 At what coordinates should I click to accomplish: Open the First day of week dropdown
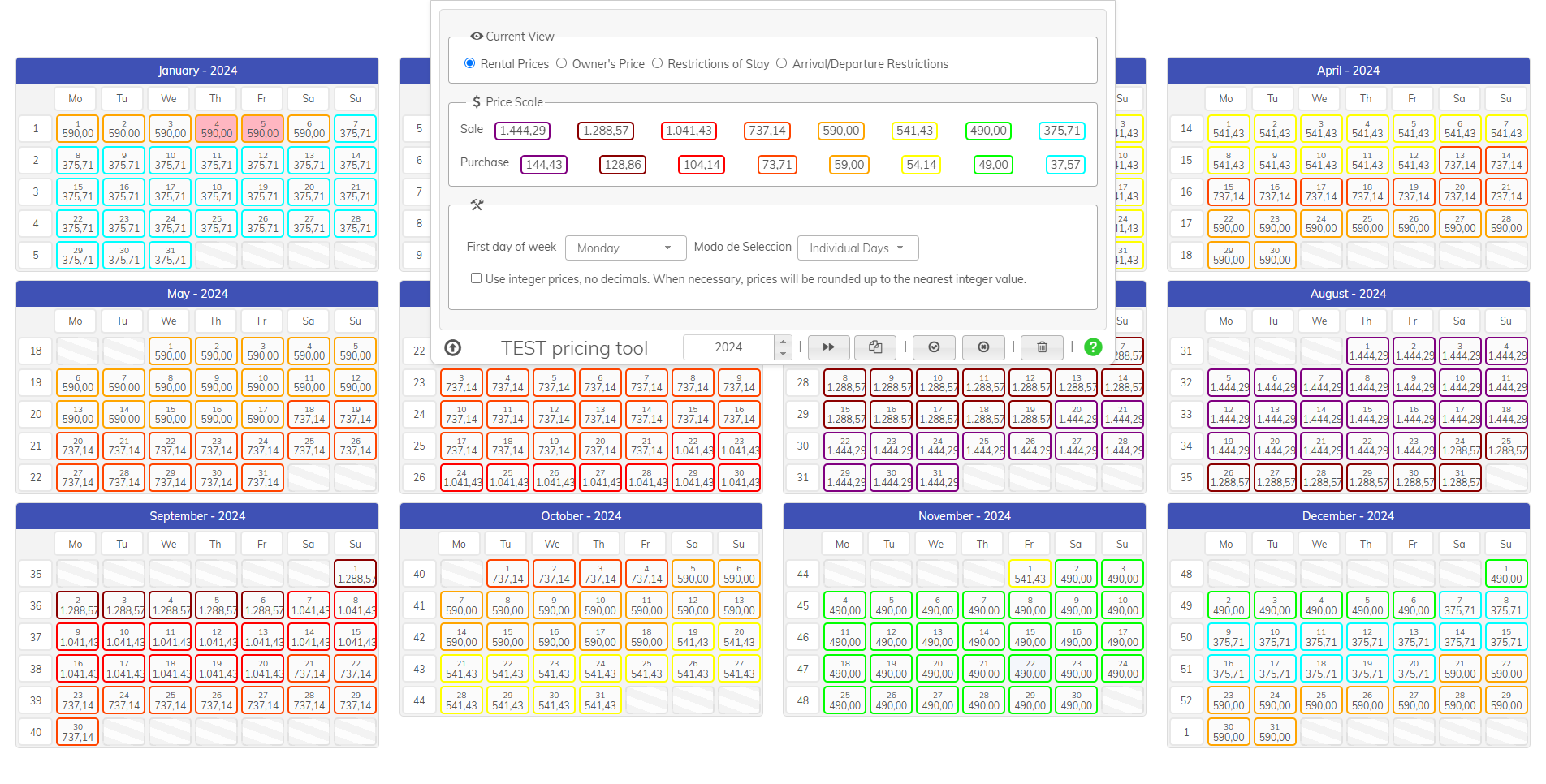[x=624, y=248]
